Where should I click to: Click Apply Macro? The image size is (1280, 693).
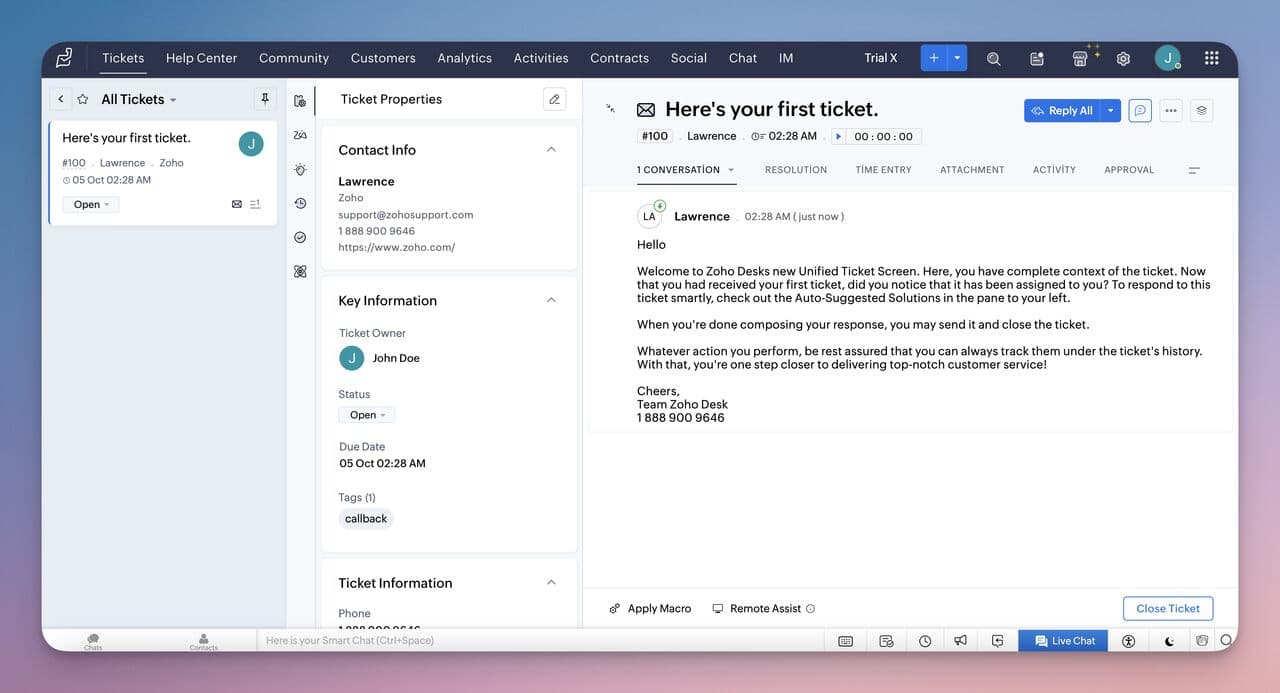click(x=650, y=608)
